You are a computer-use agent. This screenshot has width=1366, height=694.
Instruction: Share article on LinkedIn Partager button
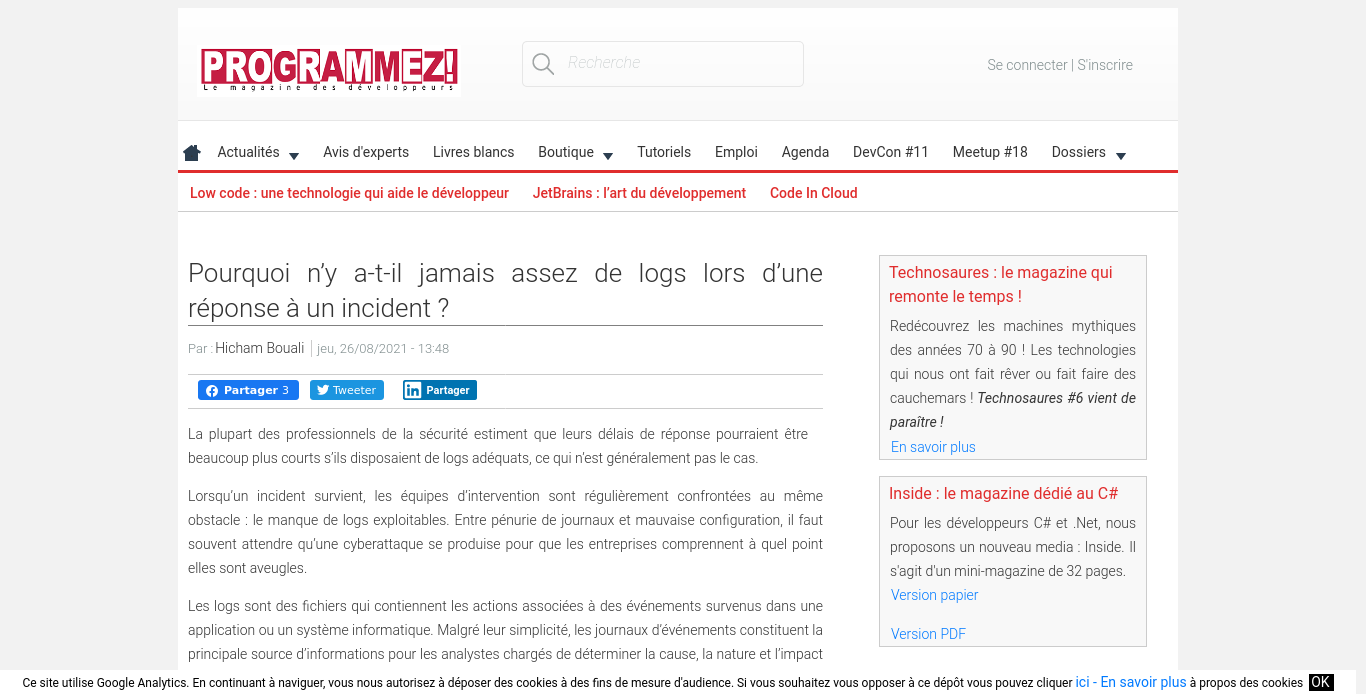pyautogui.click(x=440, y=390)
